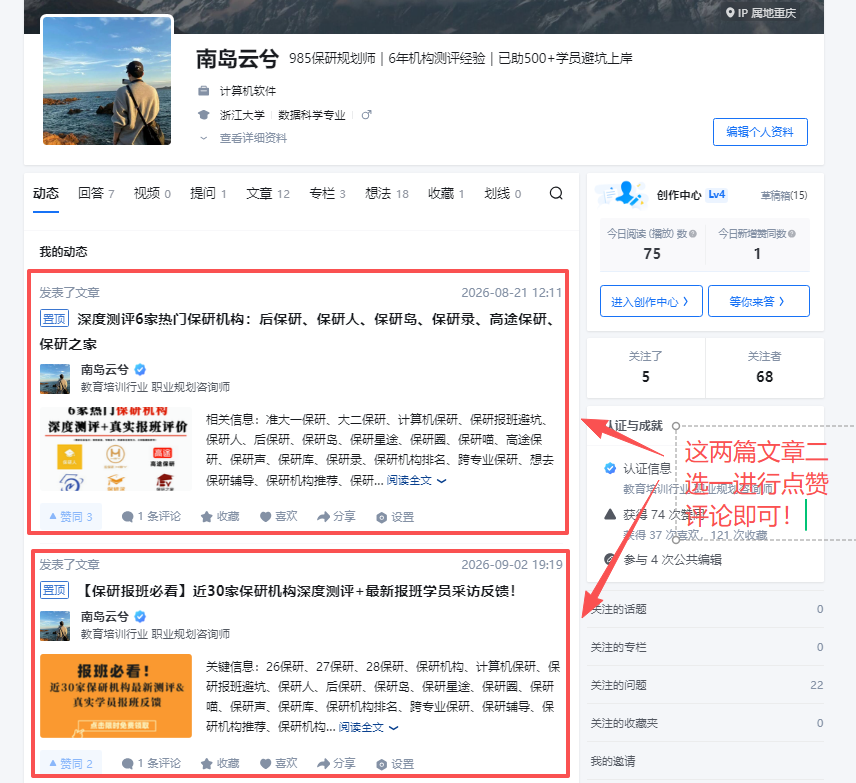Image resolution: width=856 pixels, height=783 pixels.
Task: Expand 阅读全文 on second article
Action: coord(368,727)
